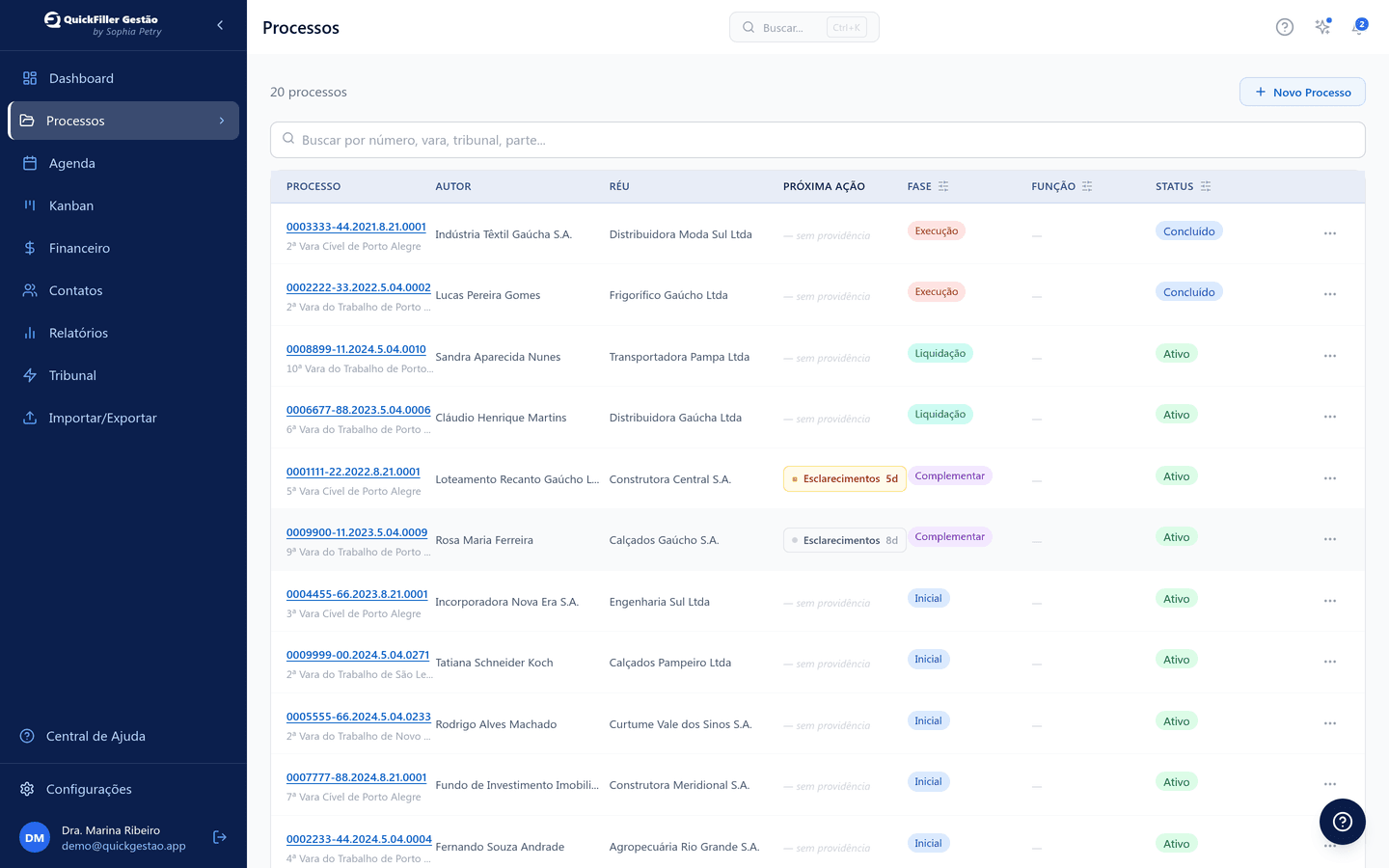This screenshot has height=868, width=1389.
Task: Go to Dashboard in sidebar
Action: pos(123,78)
